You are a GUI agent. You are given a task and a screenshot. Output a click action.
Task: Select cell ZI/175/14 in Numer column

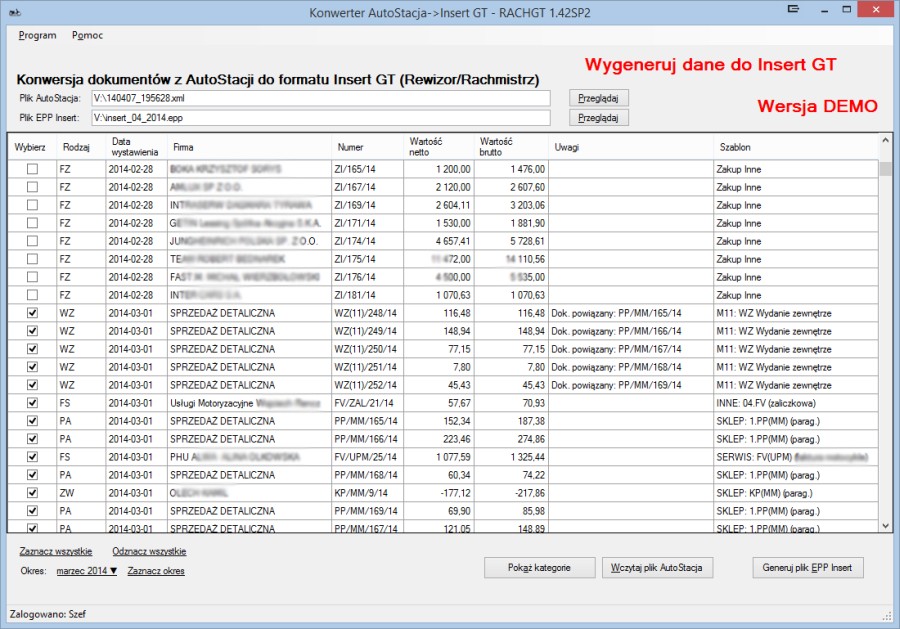coord(368,259)
